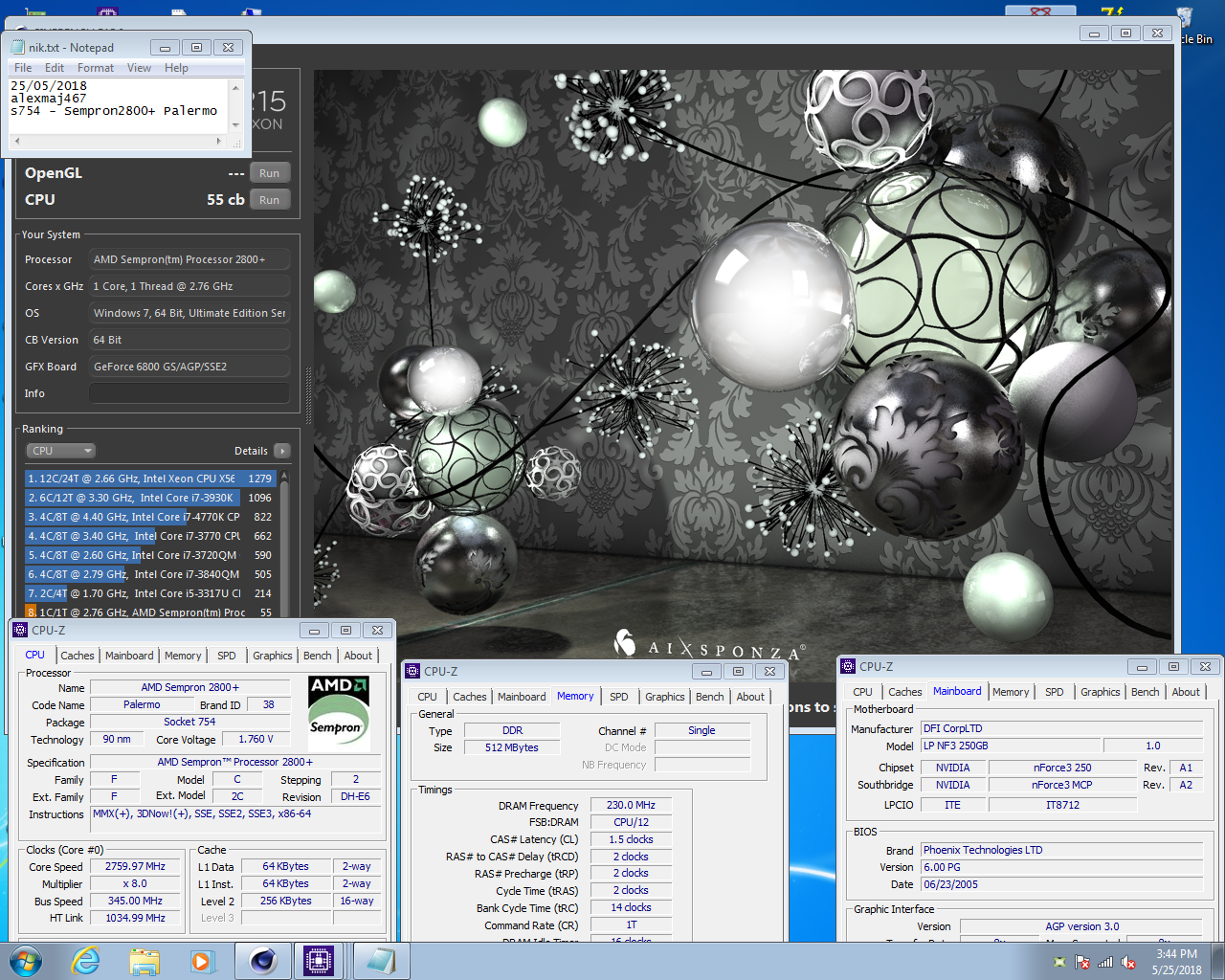Switch to Caches tab in left CPU-Z
Screen dimensions: 1225x980
78,656
